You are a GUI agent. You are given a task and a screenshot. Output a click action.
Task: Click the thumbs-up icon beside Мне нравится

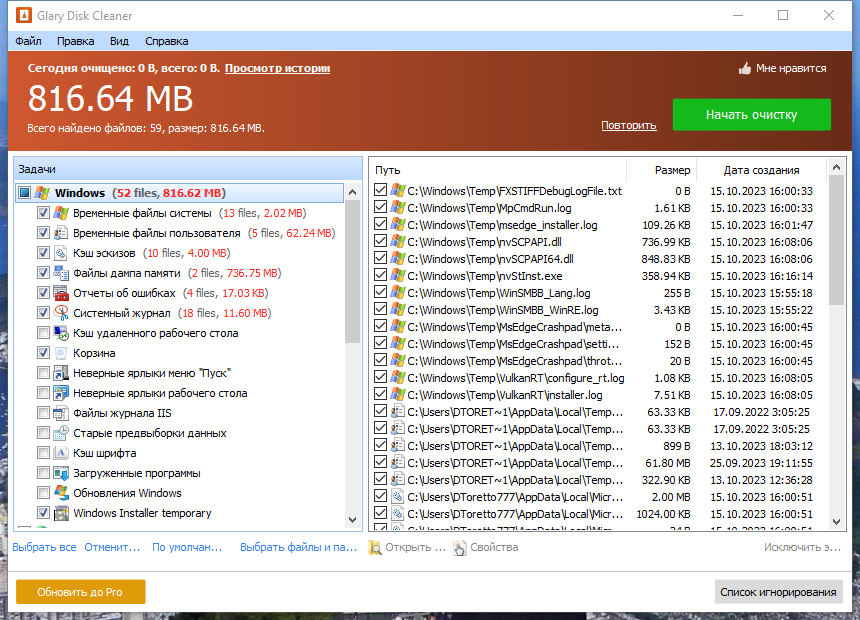(x=744, y=69)
